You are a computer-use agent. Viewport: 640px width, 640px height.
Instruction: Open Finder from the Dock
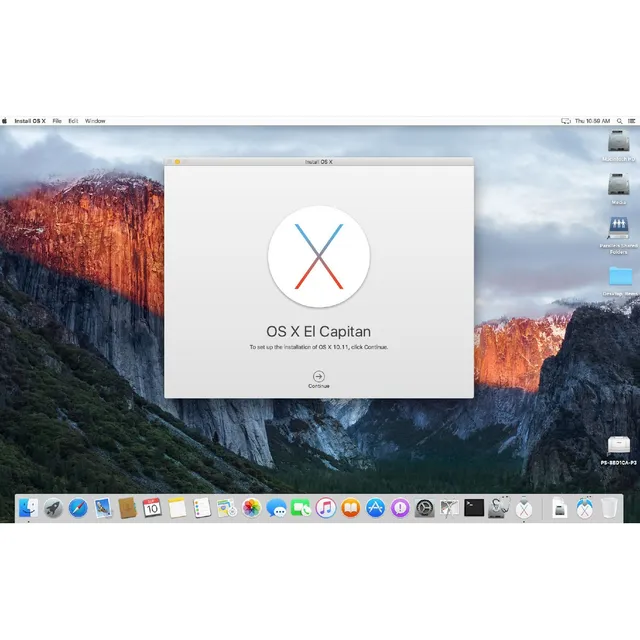[x=28, y=508]
